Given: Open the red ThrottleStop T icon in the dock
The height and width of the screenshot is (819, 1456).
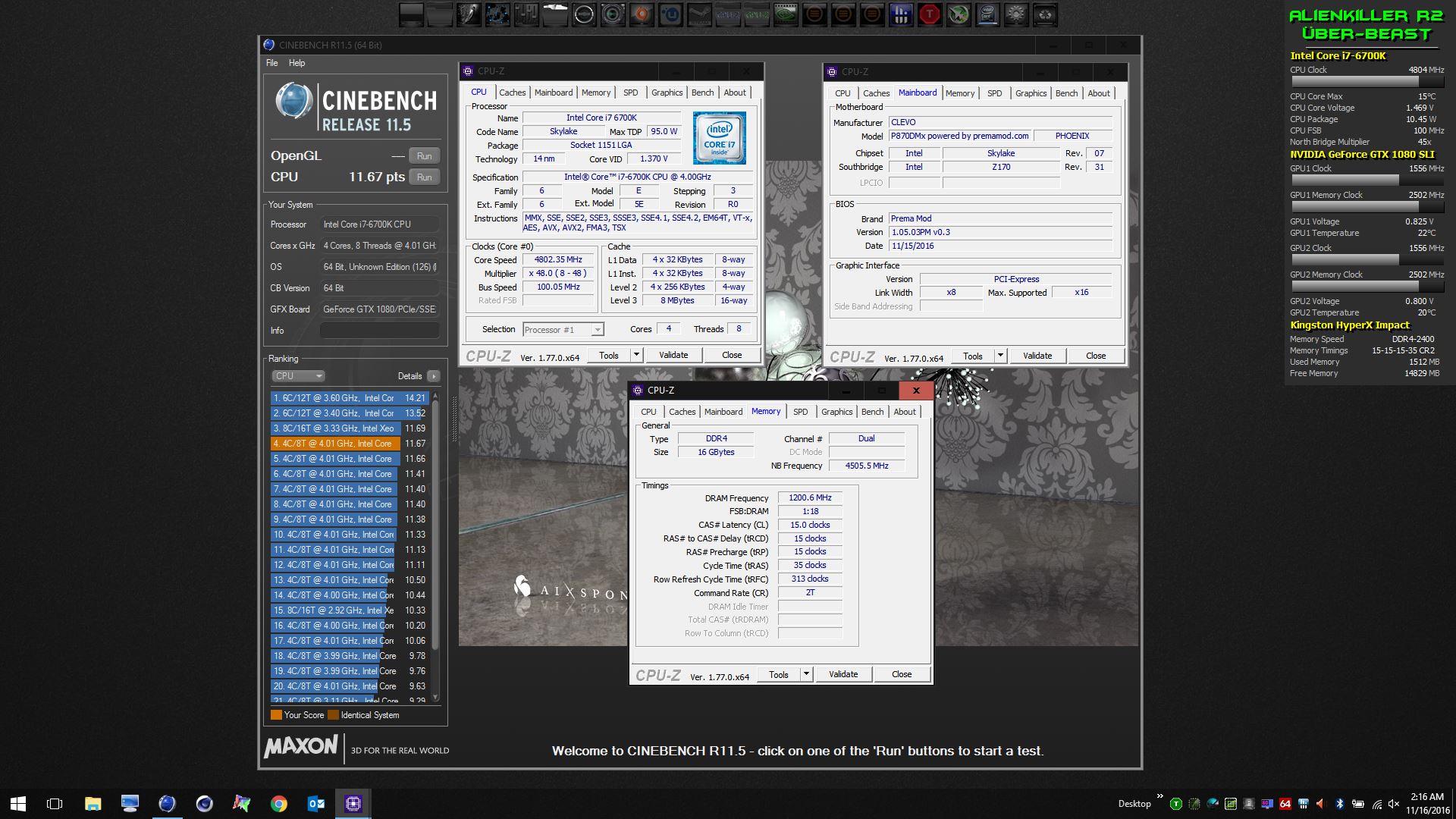Looking at the screenshot, I should pos(930,14).
